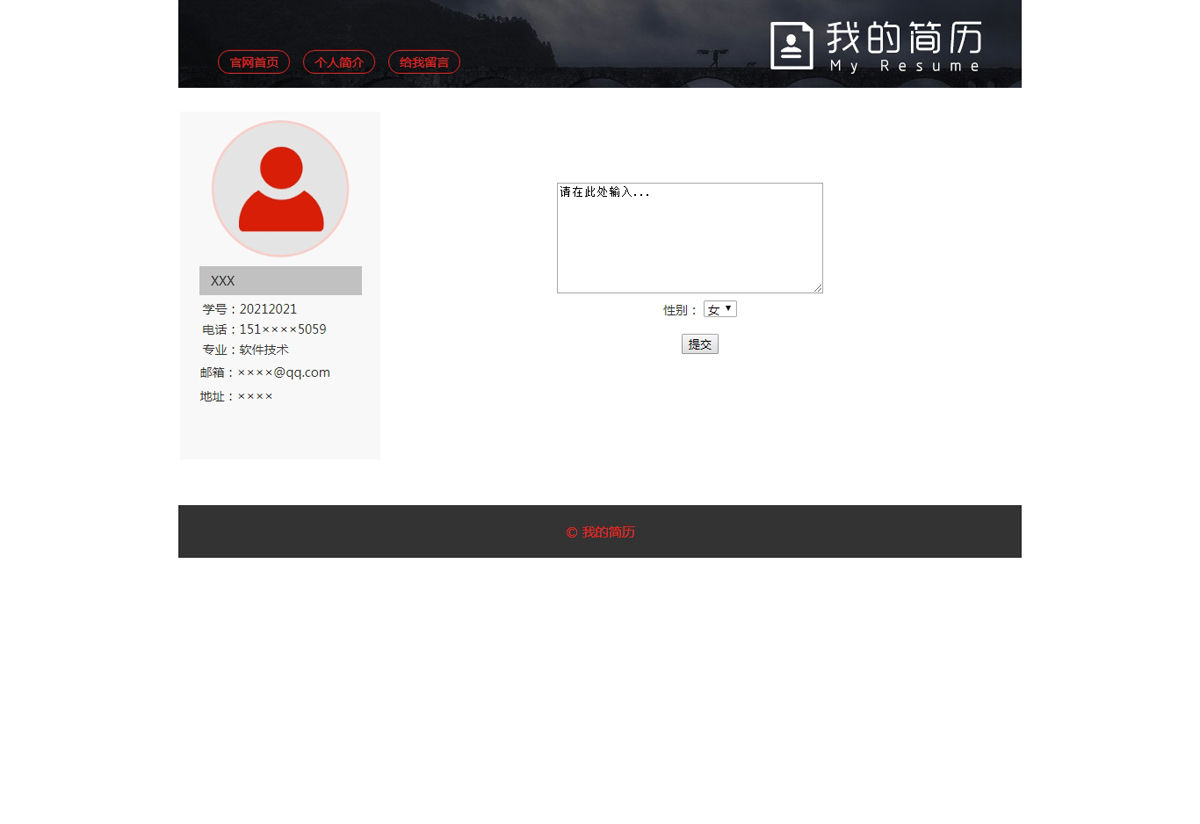Click the textarea resize handle corner
The height and width of the screenshot is (824, 1200).
(817, 288)
